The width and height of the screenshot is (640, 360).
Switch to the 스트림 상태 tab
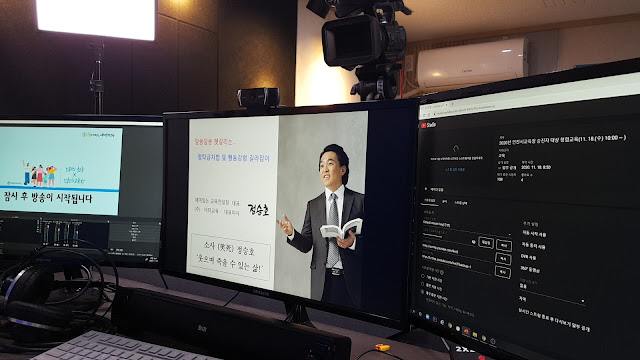461,203
